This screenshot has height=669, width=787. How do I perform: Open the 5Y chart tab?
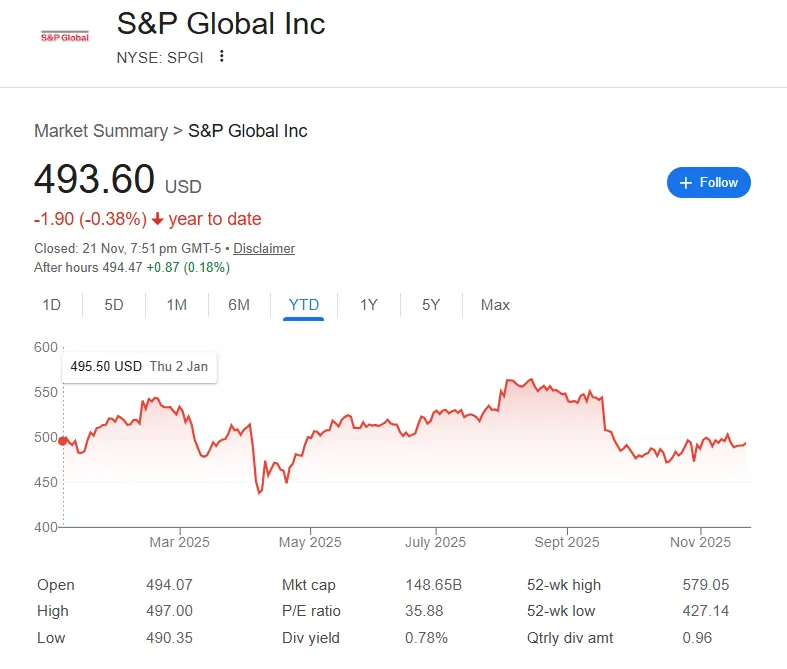(x=431, y=305)
